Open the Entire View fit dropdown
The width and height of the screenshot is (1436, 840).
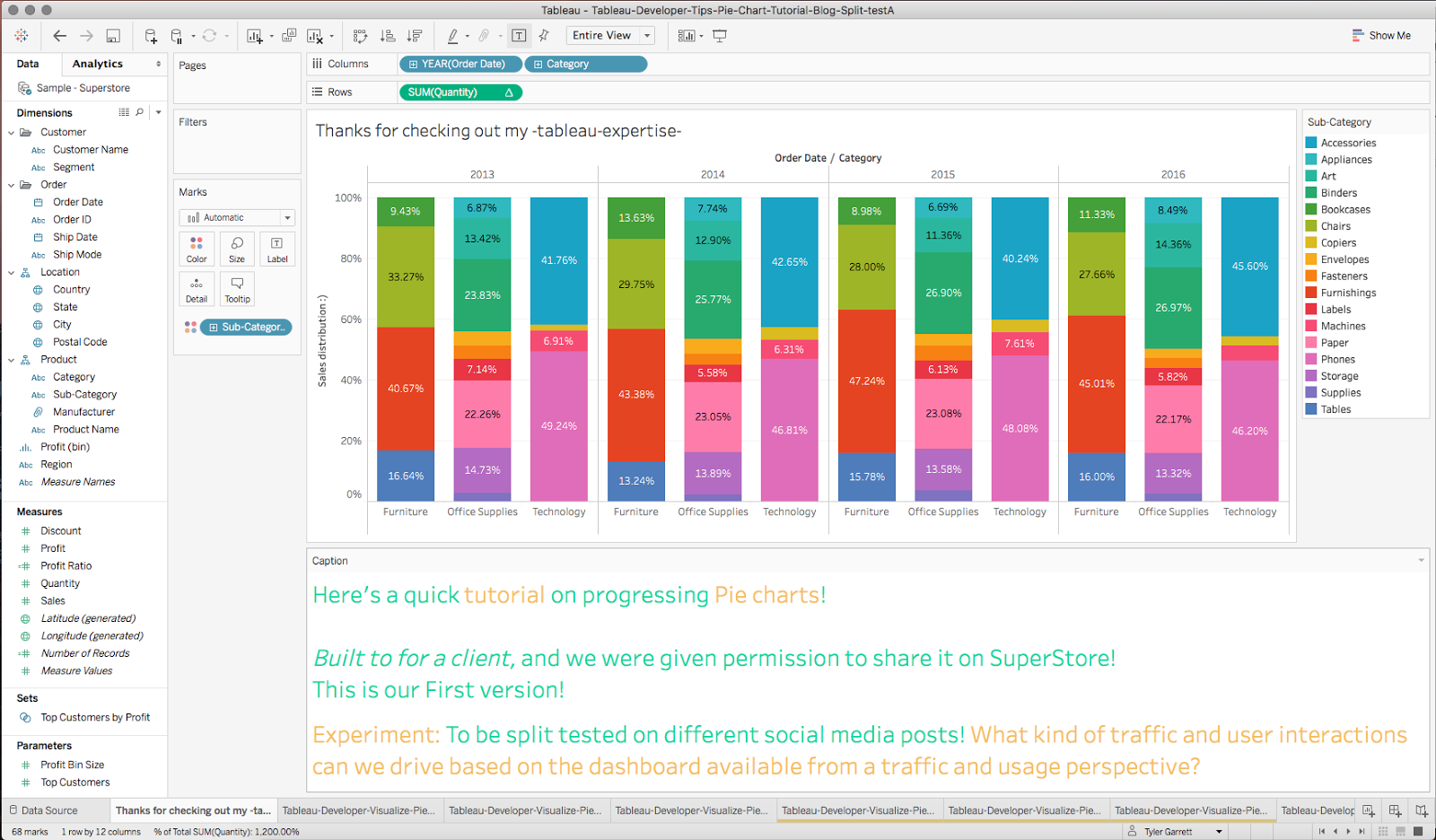(x=609, y=35)
